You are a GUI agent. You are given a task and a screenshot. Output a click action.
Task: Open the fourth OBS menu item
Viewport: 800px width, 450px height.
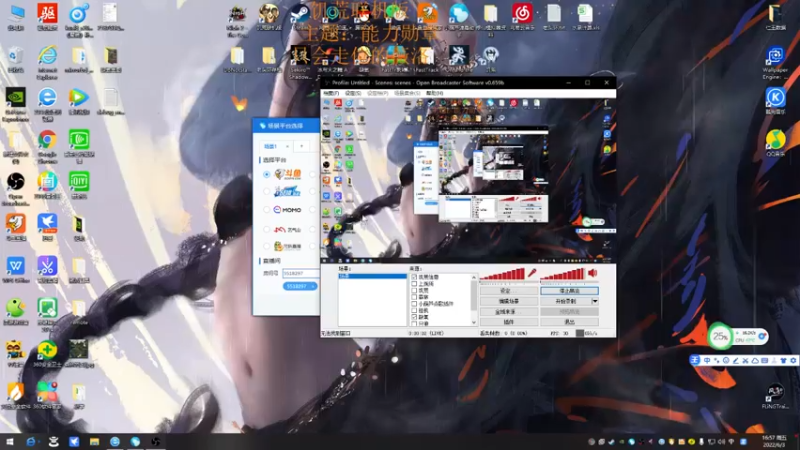(x=407, y=93)
